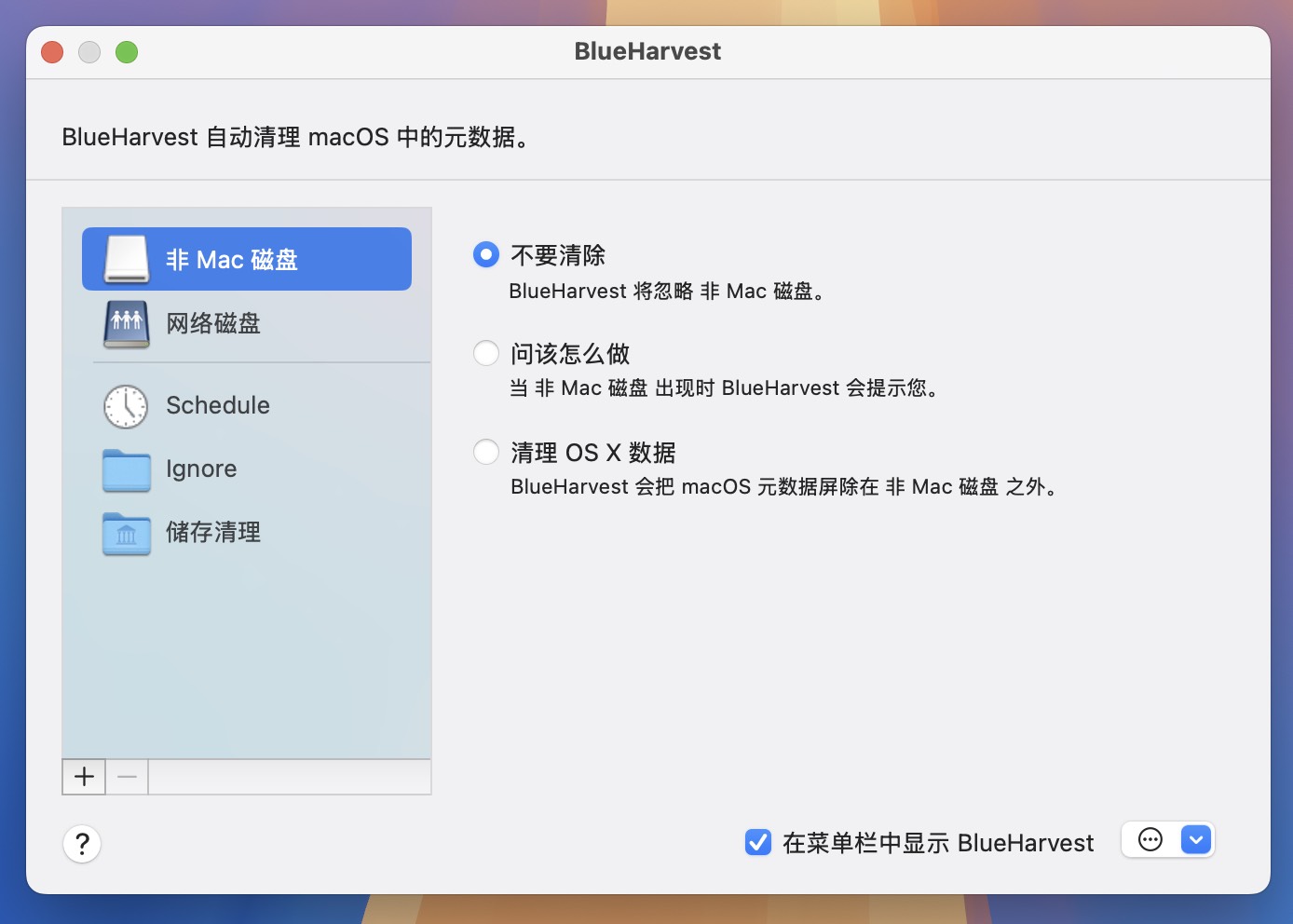Viewport: 1293px width, 924px height.
Task: Click the description BlueHarvest 将忽略 非 Mac 磁盘
Action: (667, 292)
